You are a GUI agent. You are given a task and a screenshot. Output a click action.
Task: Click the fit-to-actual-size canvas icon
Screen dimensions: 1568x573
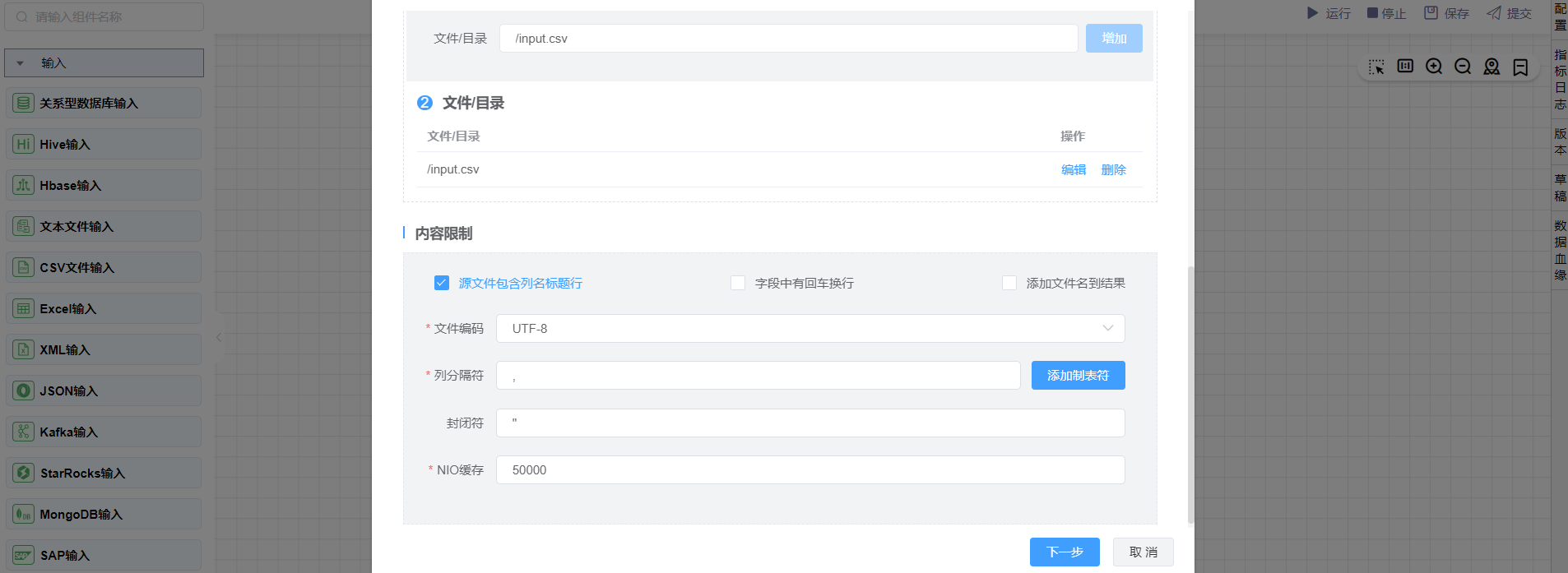[1405, 66]
